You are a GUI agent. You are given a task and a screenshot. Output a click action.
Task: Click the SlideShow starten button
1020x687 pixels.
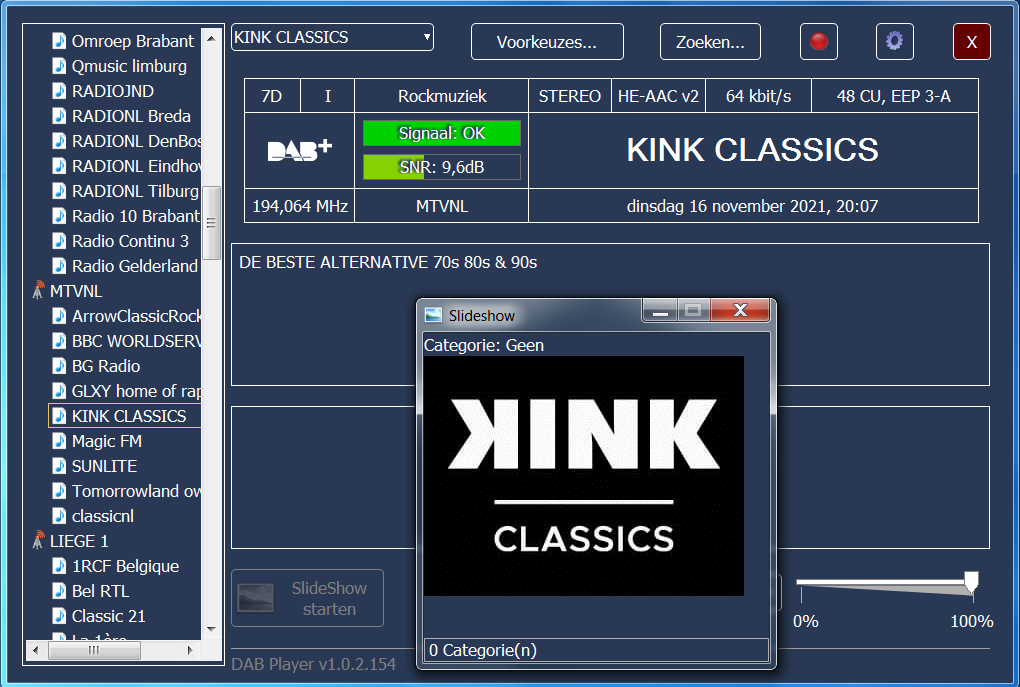click(308, 598)
